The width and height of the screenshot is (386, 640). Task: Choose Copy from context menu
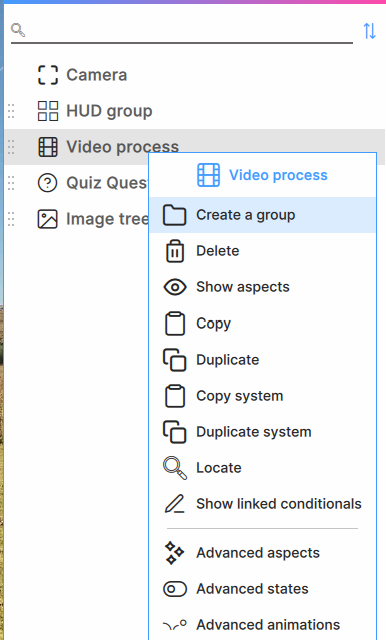(x=262, y=324)
